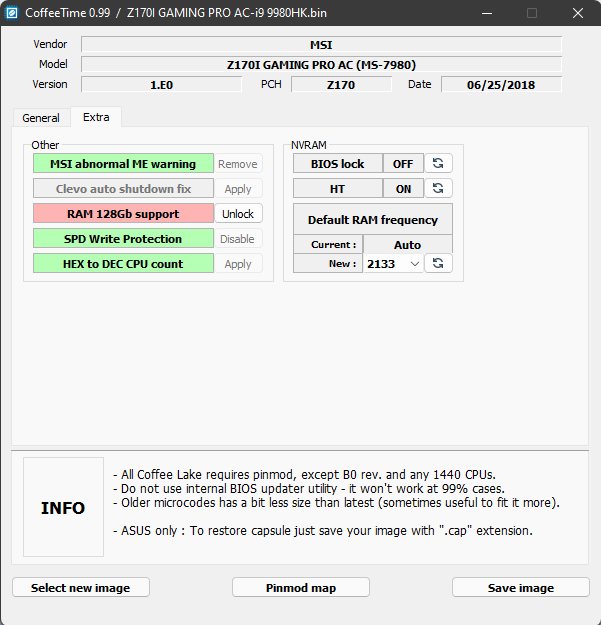This screenshot has width=601, height=625.
Task: Click the Clevo auto shutdown fix label
Action: tap(123, 189)
